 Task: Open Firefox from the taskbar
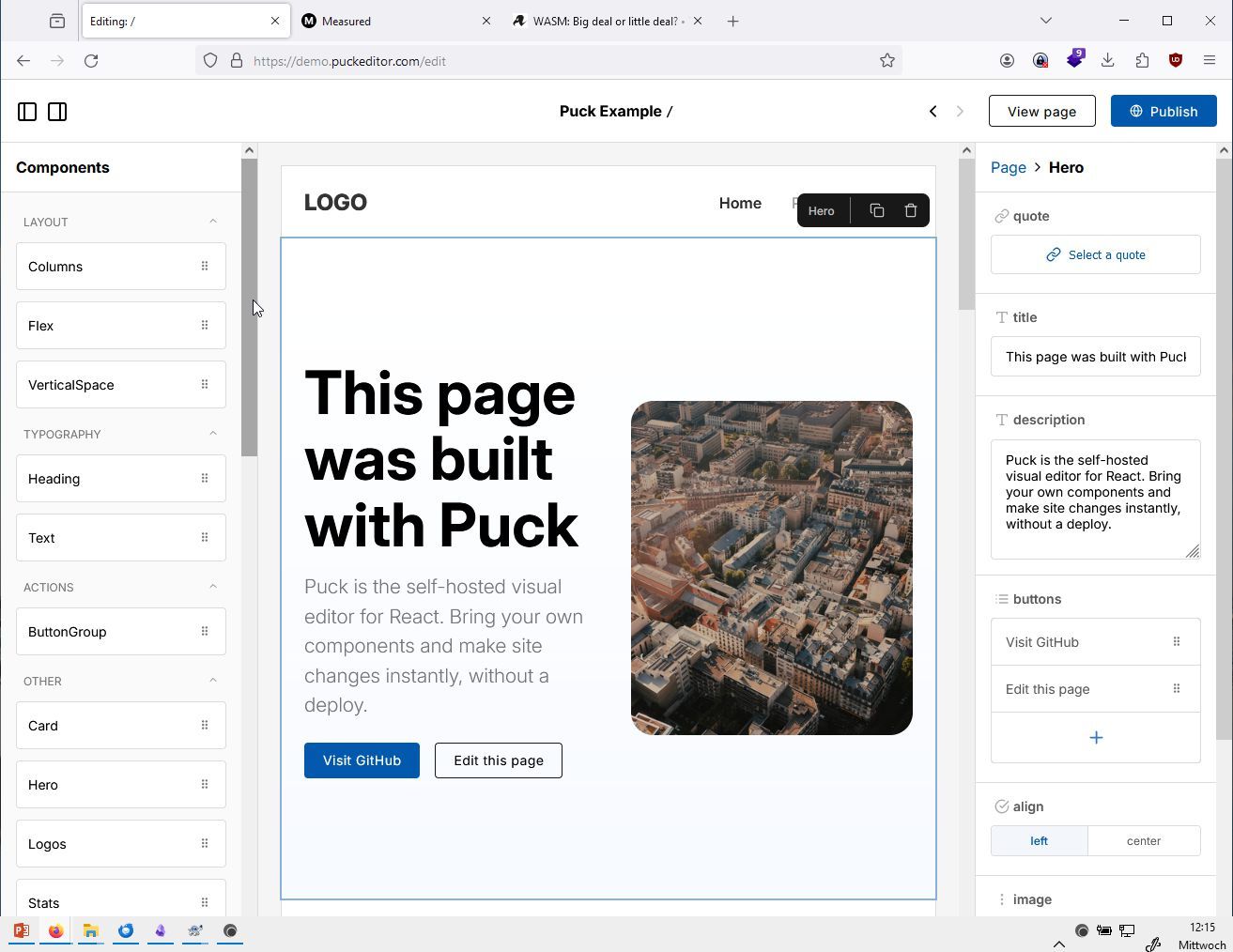point(55,931)
